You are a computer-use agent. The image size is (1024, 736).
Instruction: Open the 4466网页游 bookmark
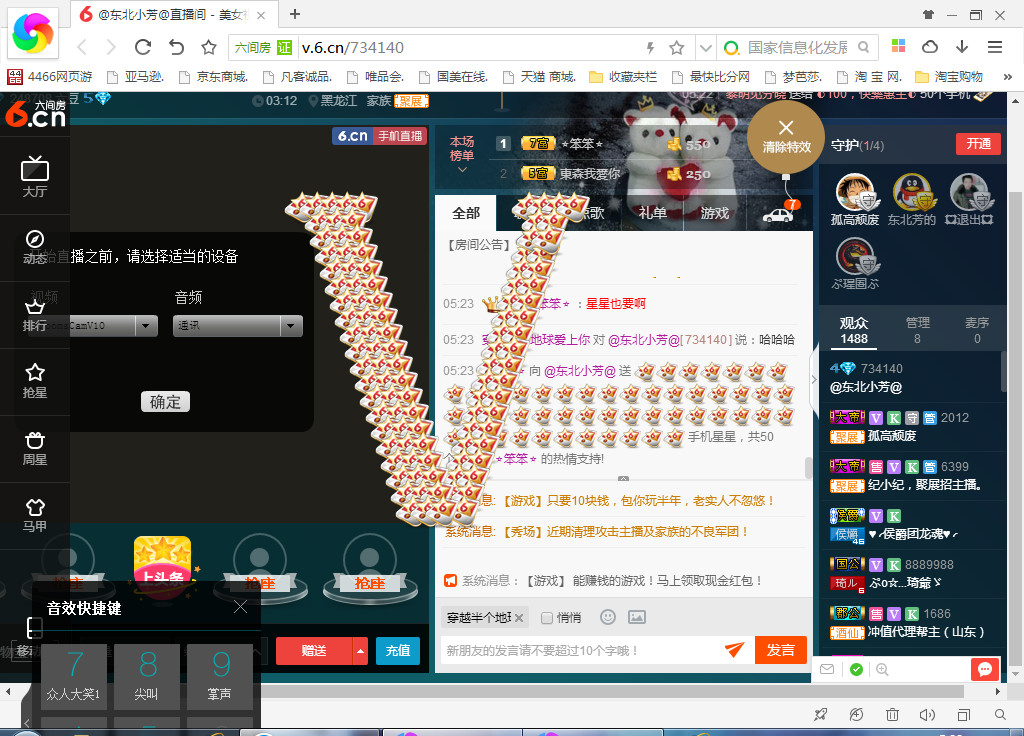tap(50, 77)
